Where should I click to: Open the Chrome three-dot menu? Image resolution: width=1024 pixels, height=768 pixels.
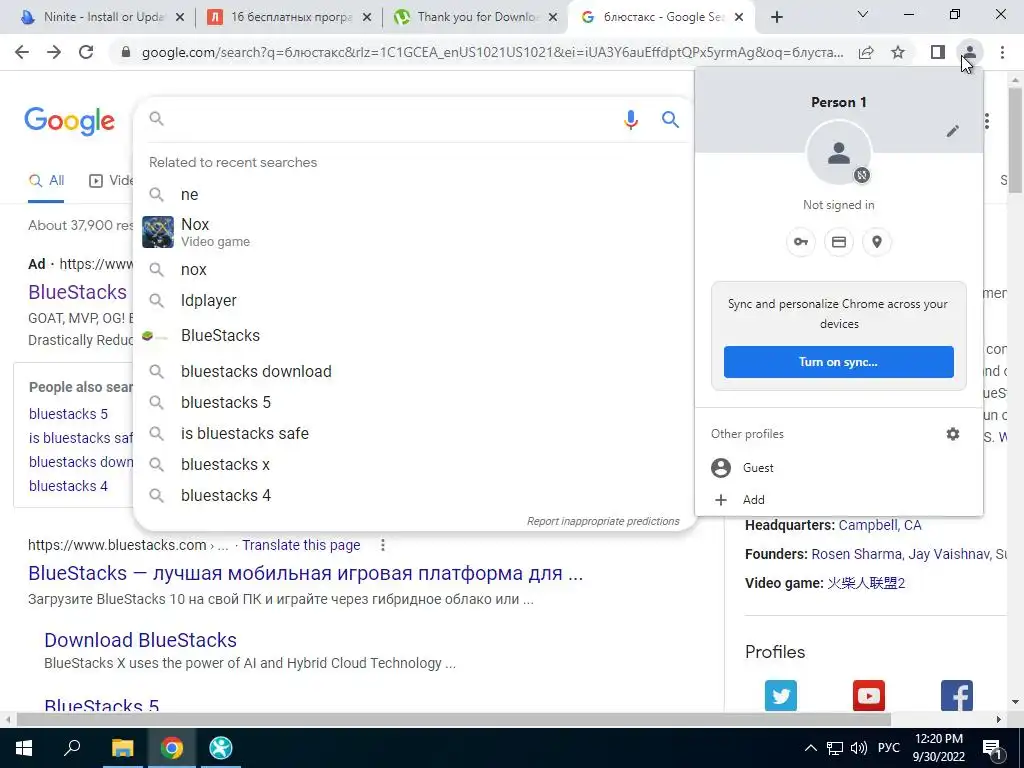pos(1002,52)
